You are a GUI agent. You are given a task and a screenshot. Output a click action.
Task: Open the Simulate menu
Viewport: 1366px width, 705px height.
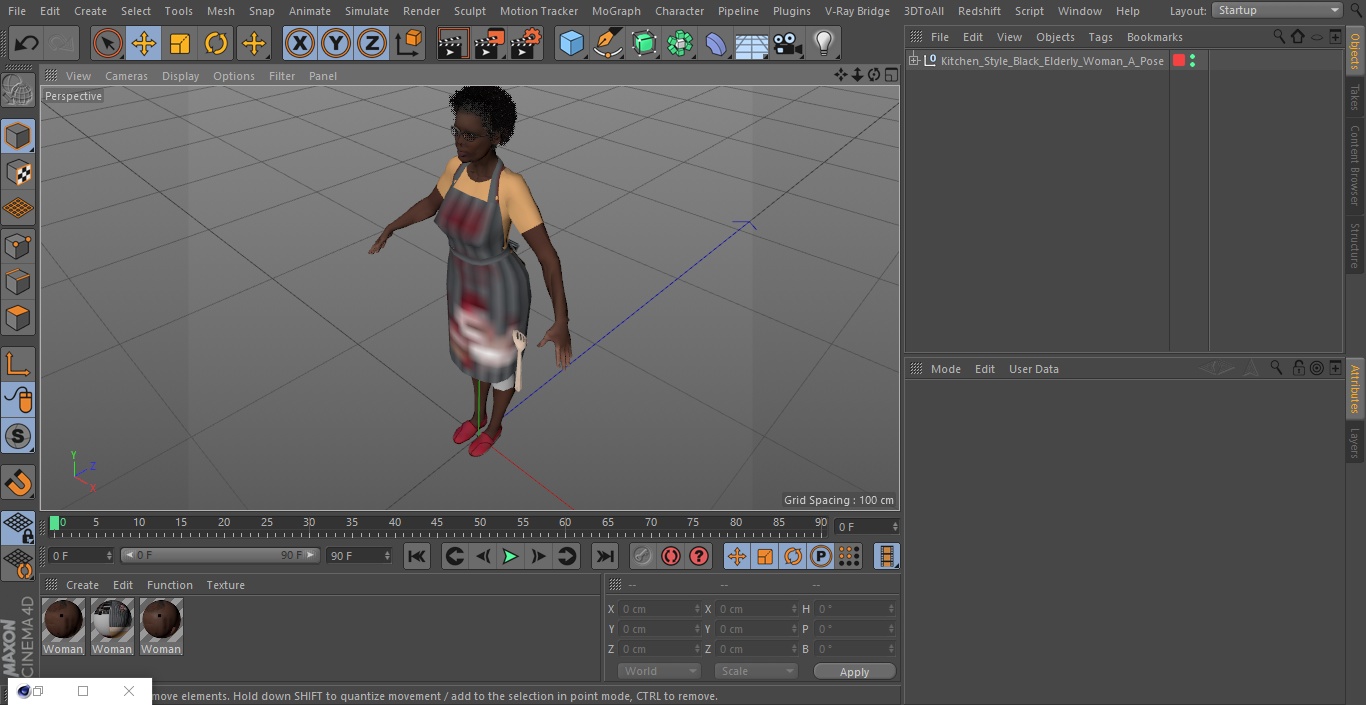point(367,11)
